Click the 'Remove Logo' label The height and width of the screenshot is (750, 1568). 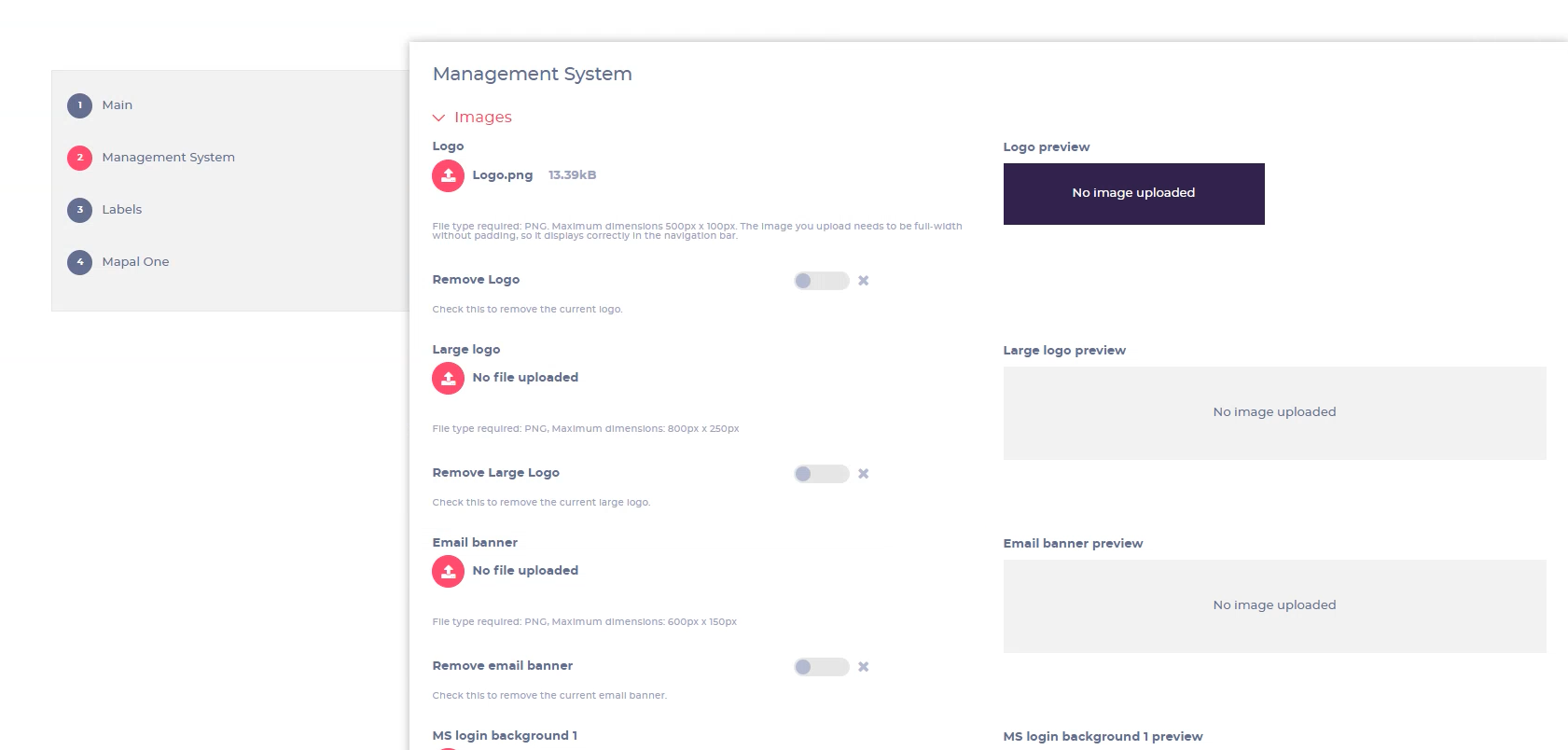click(x=476, y=280)
